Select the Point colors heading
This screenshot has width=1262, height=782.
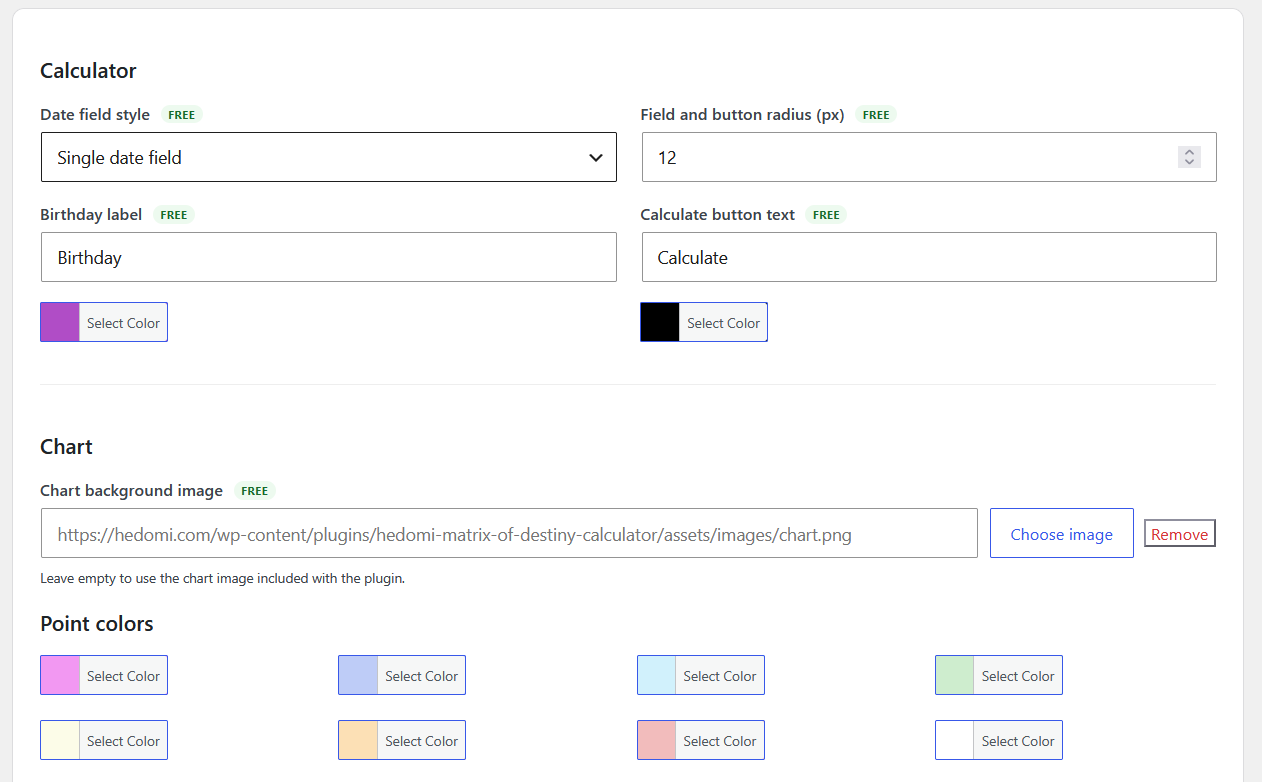point(97,624)
